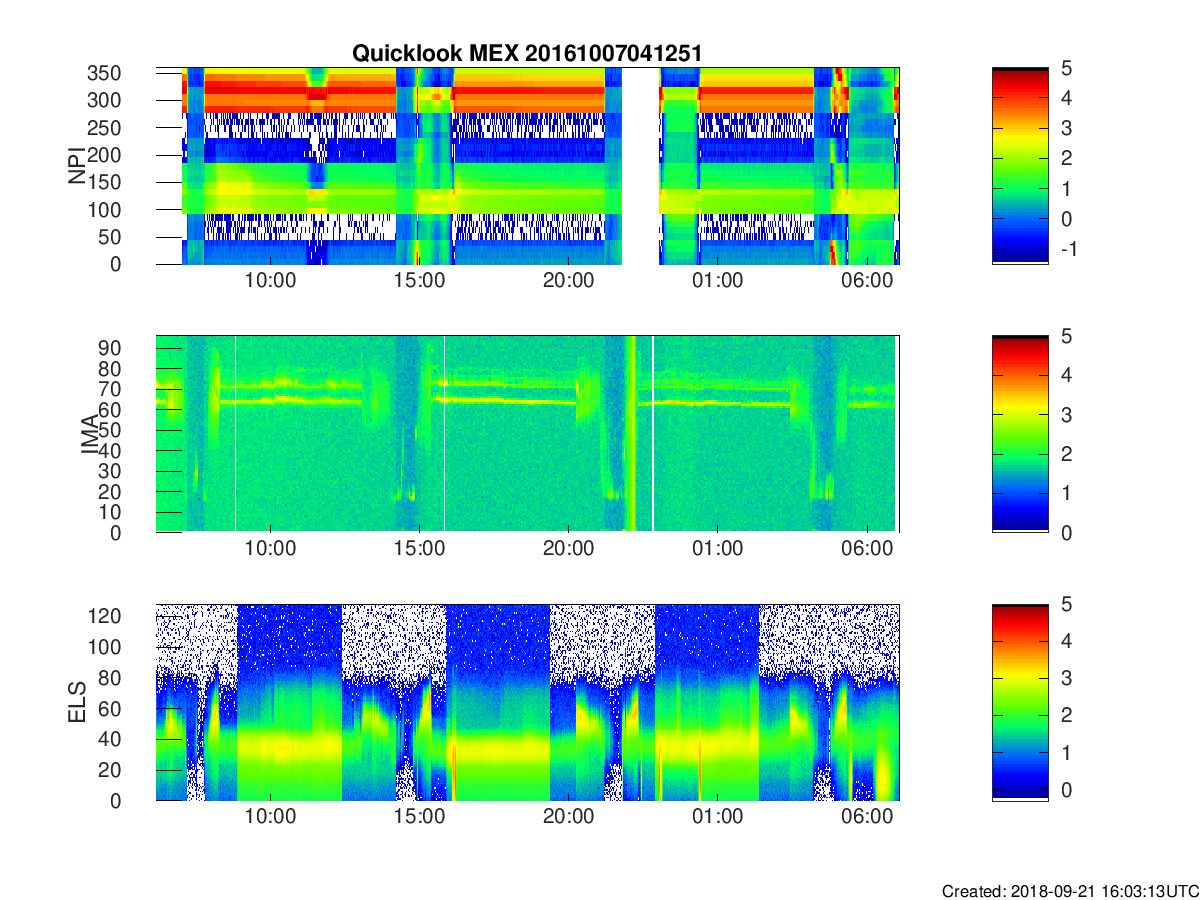This screenshot has height=900, width=1200.
Task: Click the "Created: 2018-09-21 16:03:13UTC" timestamp
Action: pos(1070,891)
